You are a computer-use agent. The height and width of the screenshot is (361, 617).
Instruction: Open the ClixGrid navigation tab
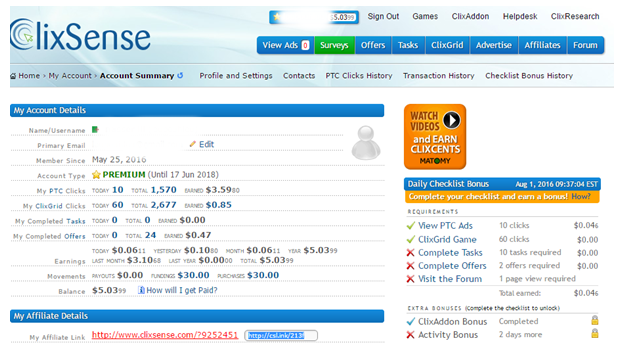tap(447, 45)
